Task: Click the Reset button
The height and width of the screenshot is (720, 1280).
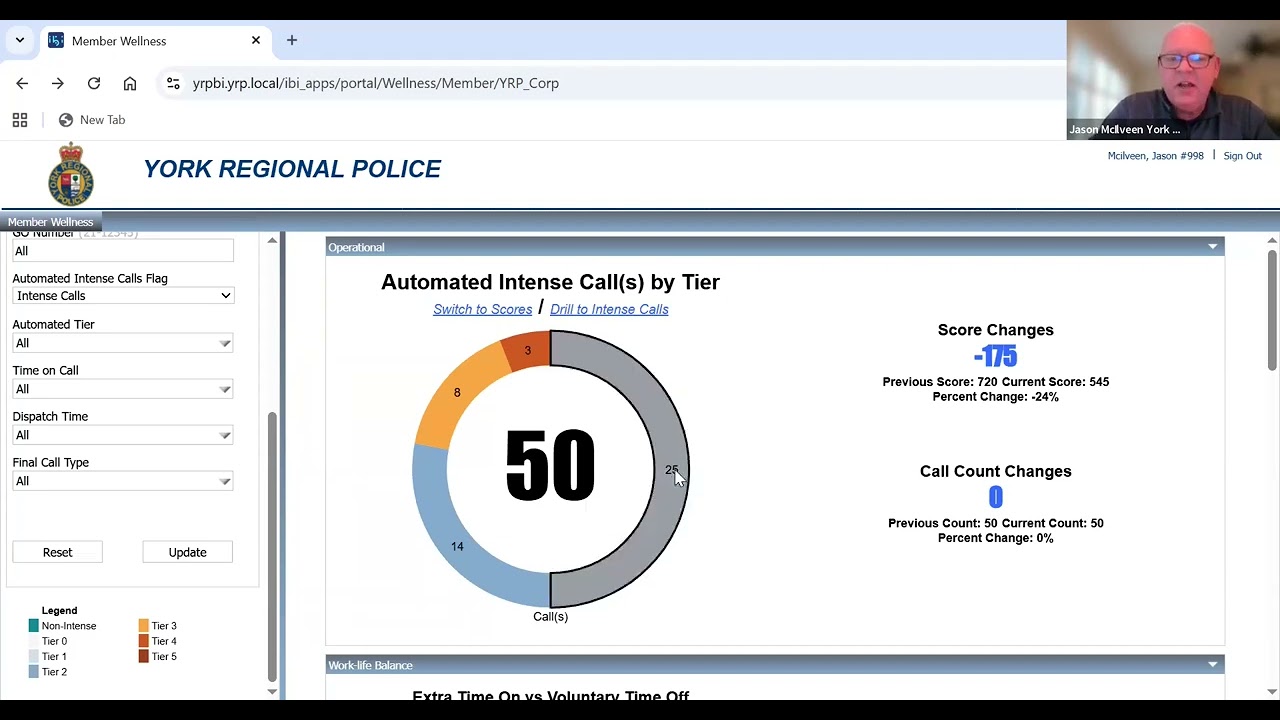Action: point(57,552)
